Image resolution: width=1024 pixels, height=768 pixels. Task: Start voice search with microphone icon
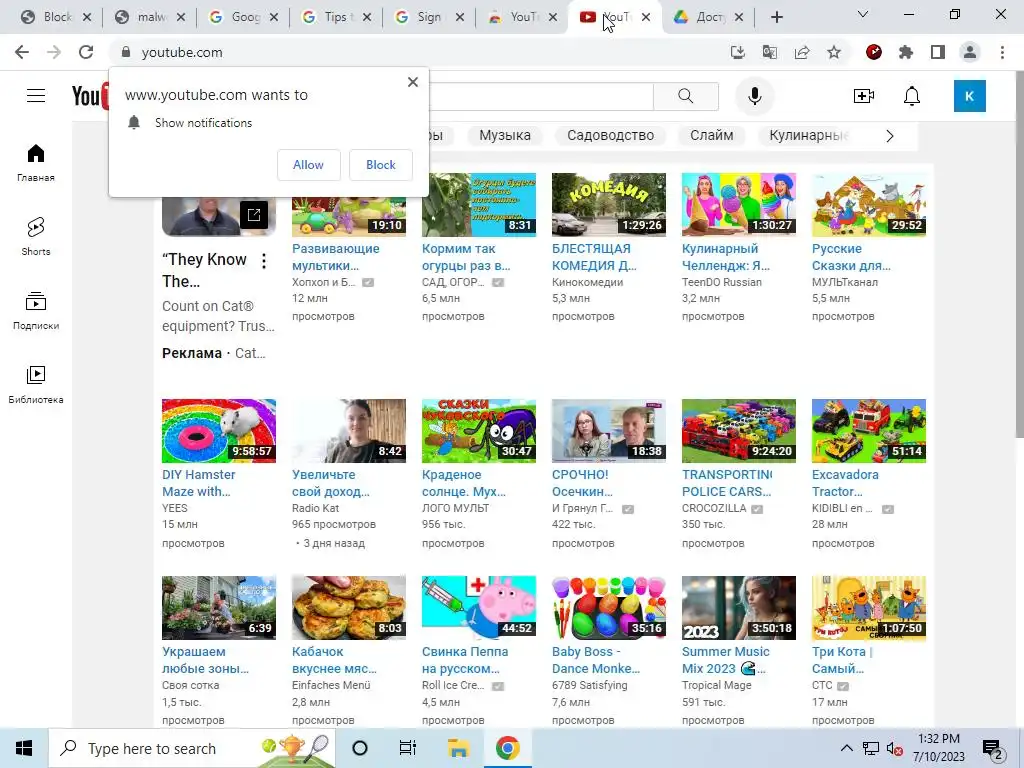pyautogui.click(x=755, y=97)
